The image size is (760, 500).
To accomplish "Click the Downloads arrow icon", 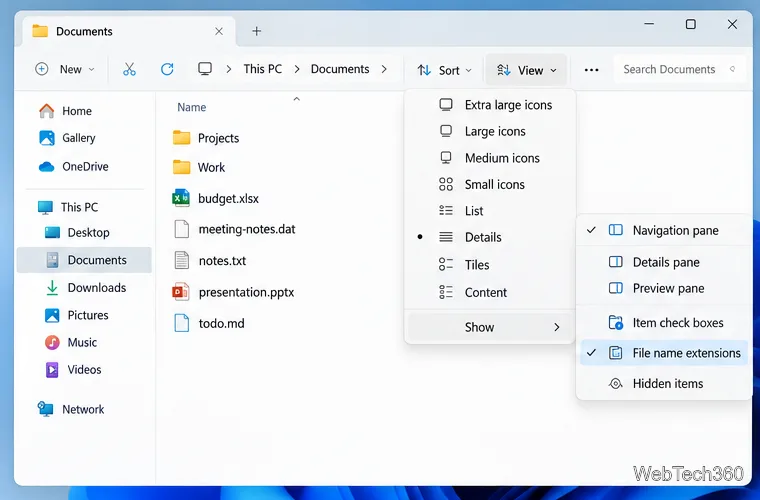I will click(52, 288).
